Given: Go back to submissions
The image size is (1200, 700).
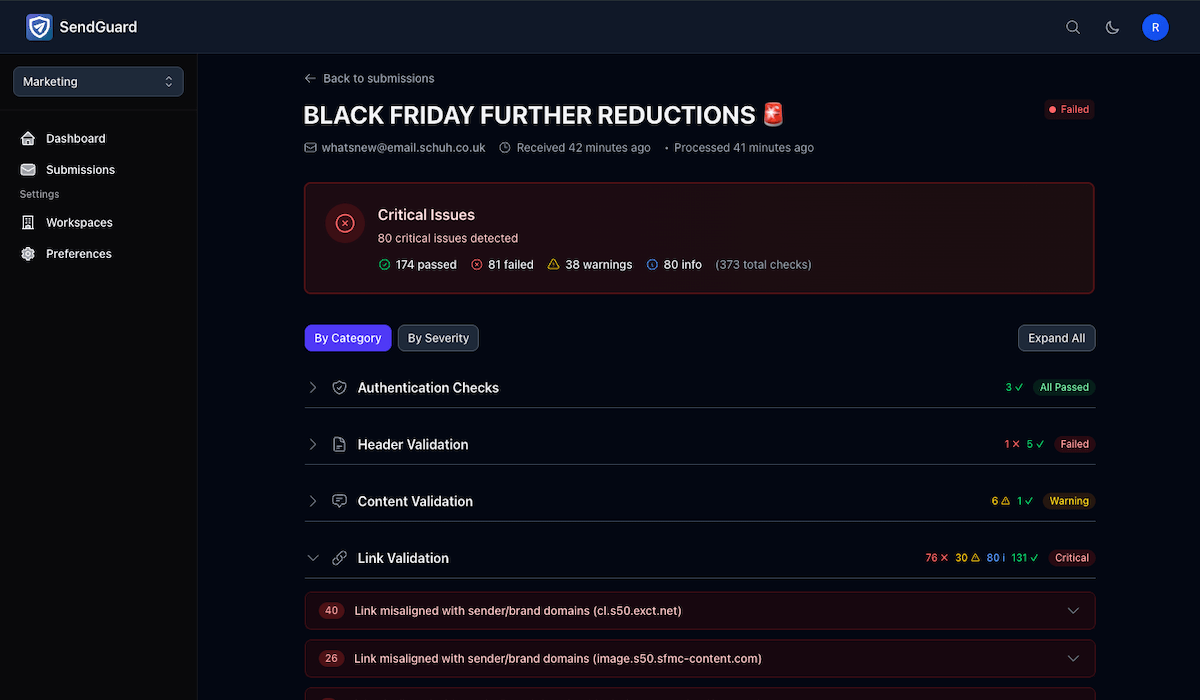Looking at the screenshot, I should coord(369,78).
